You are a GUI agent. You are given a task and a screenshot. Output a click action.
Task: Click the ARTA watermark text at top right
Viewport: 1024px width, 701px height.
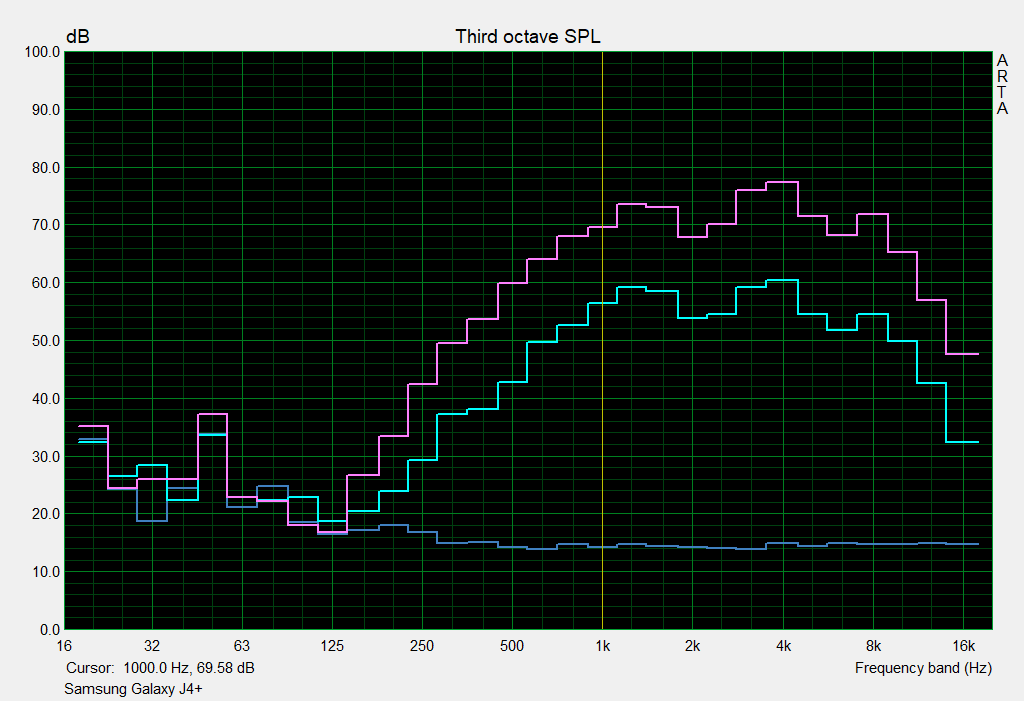(x=1002, y=84)
